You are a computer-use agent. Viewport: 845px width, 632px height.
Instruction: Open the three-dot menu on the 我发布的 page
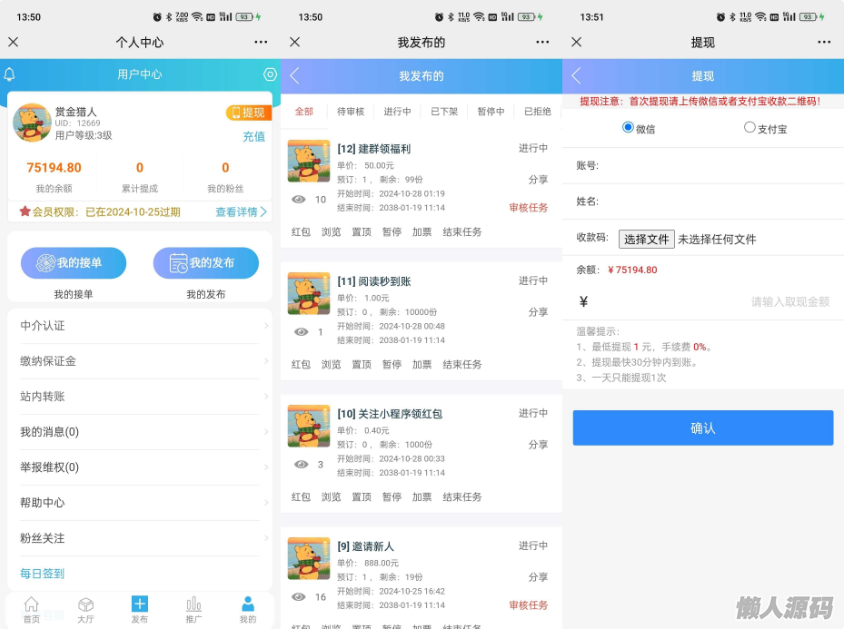tap(543, 42)
